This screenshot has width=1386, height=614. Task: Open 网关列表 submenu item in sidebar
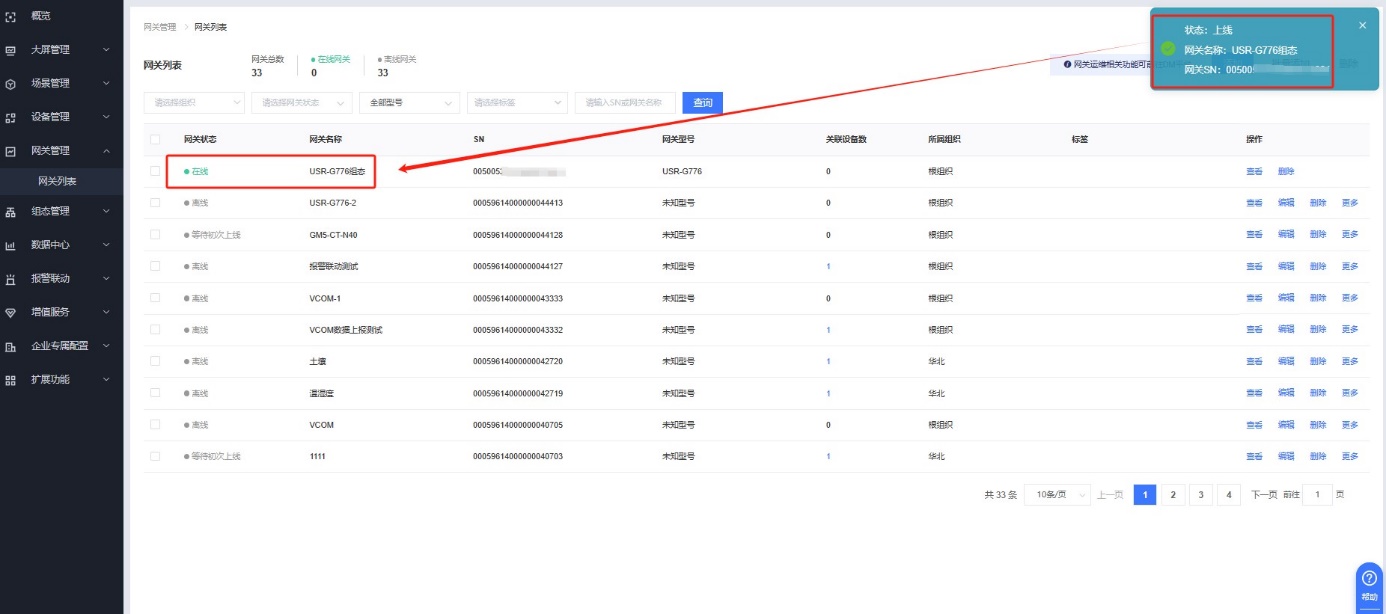(x=57, y=181)
